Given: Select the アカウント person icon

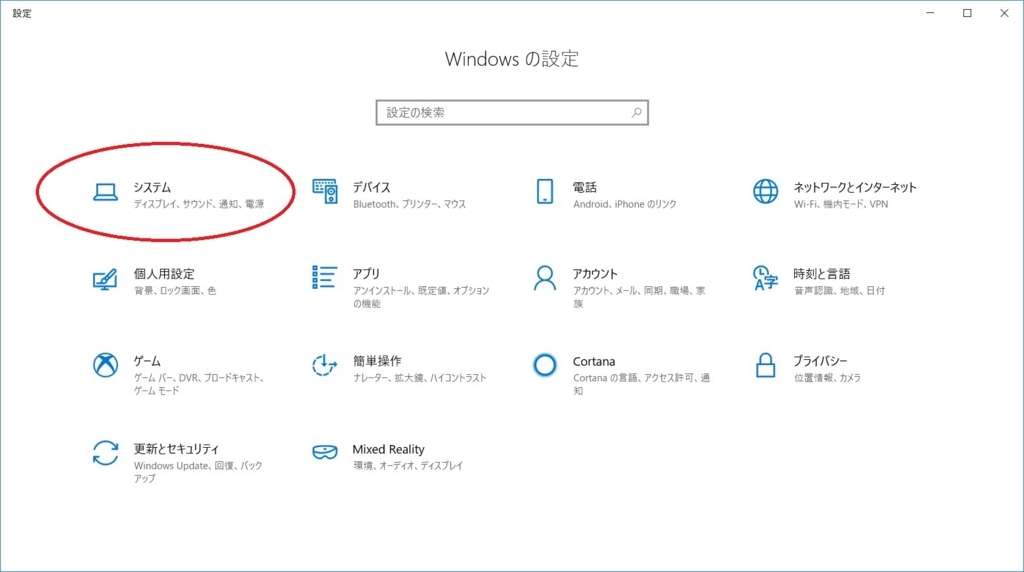Looking at the screenshot, I should 545,278.
